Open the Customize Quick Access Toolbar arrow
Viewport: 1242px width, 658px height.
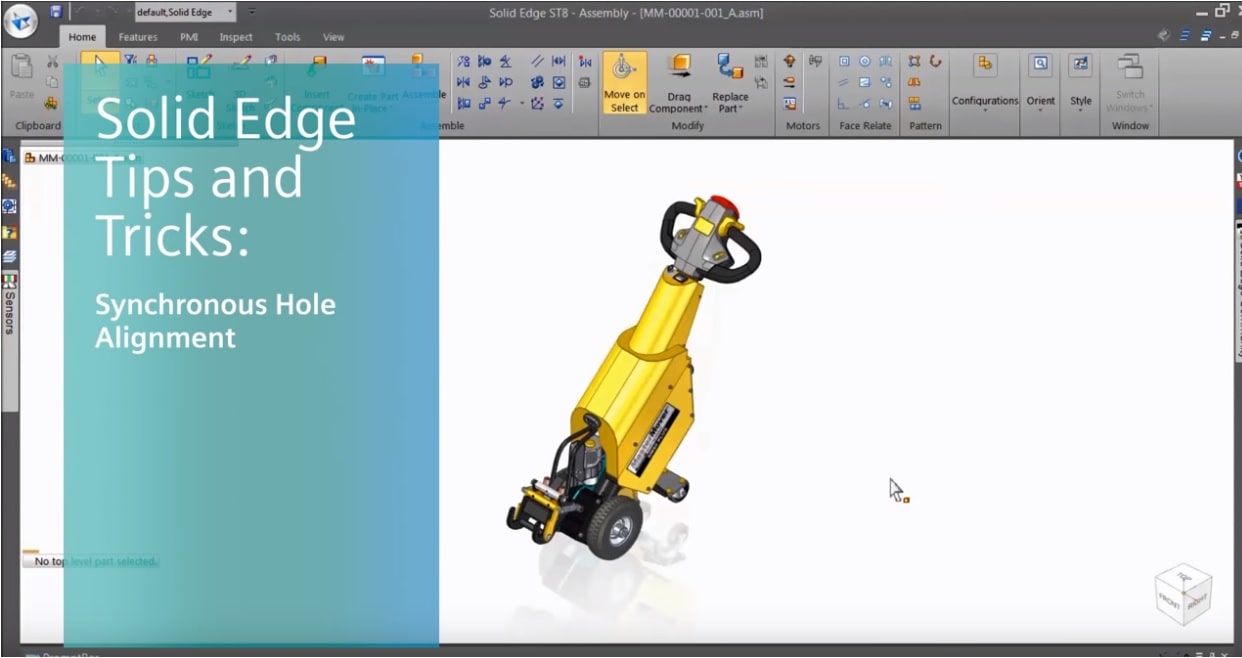[252, 12]
